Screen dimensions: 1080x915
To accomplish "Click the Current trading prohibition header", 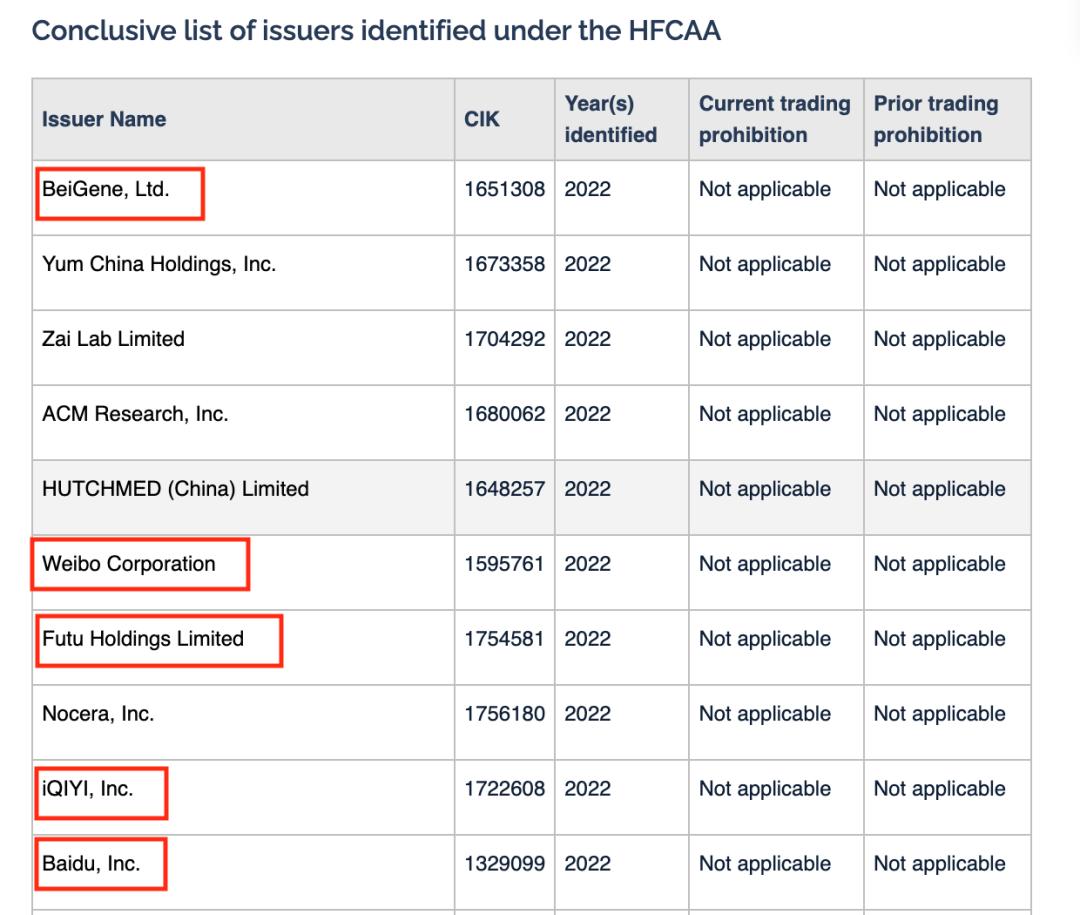I will click(x=774, y=119).
